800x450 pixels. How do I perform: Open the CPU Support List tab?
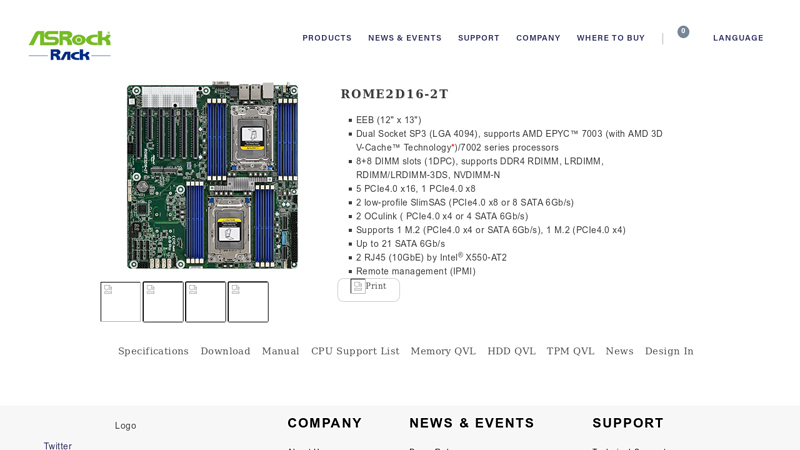tap(355, 351)
